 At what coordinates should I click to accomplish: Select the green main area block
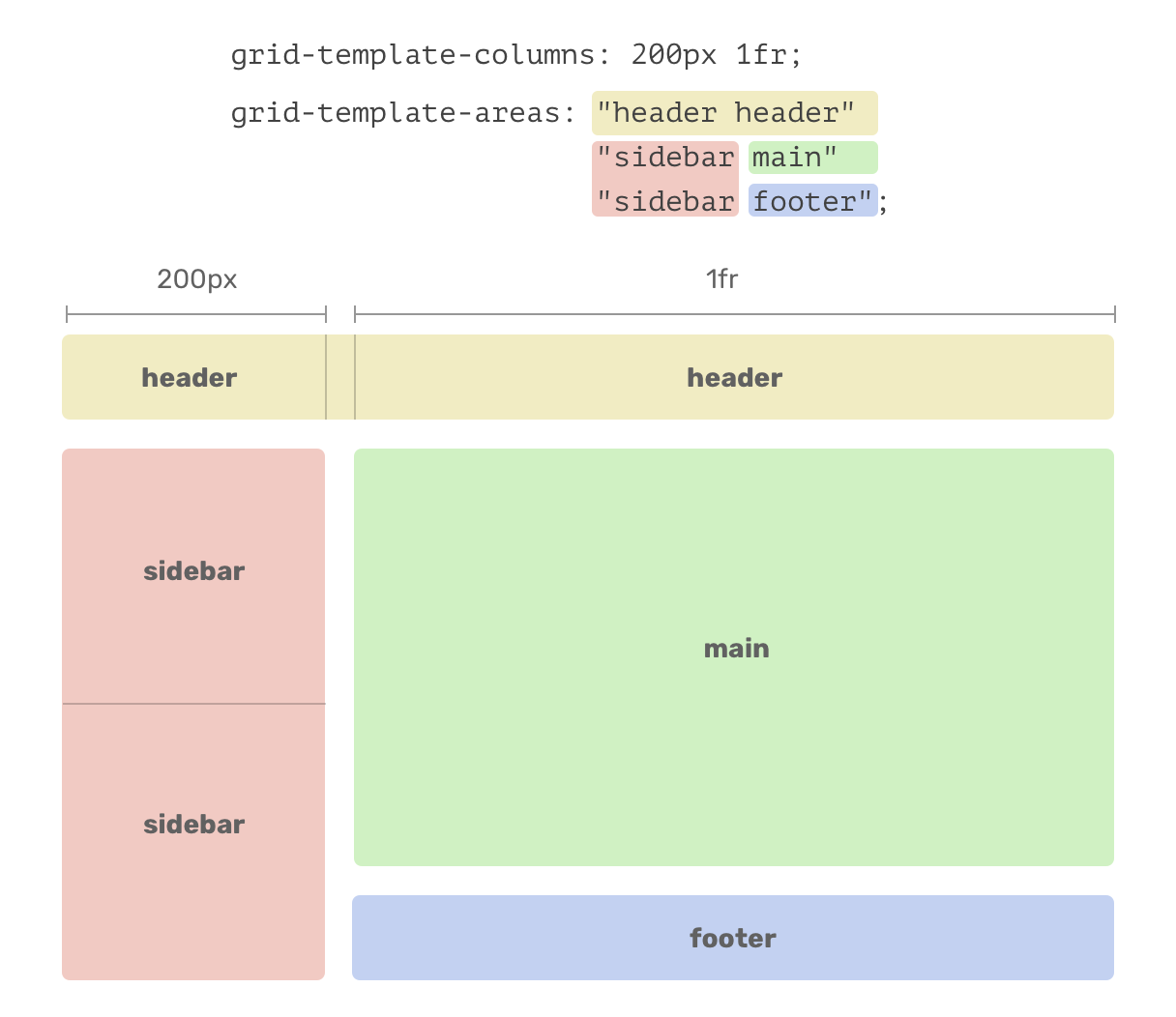point(733,657)
